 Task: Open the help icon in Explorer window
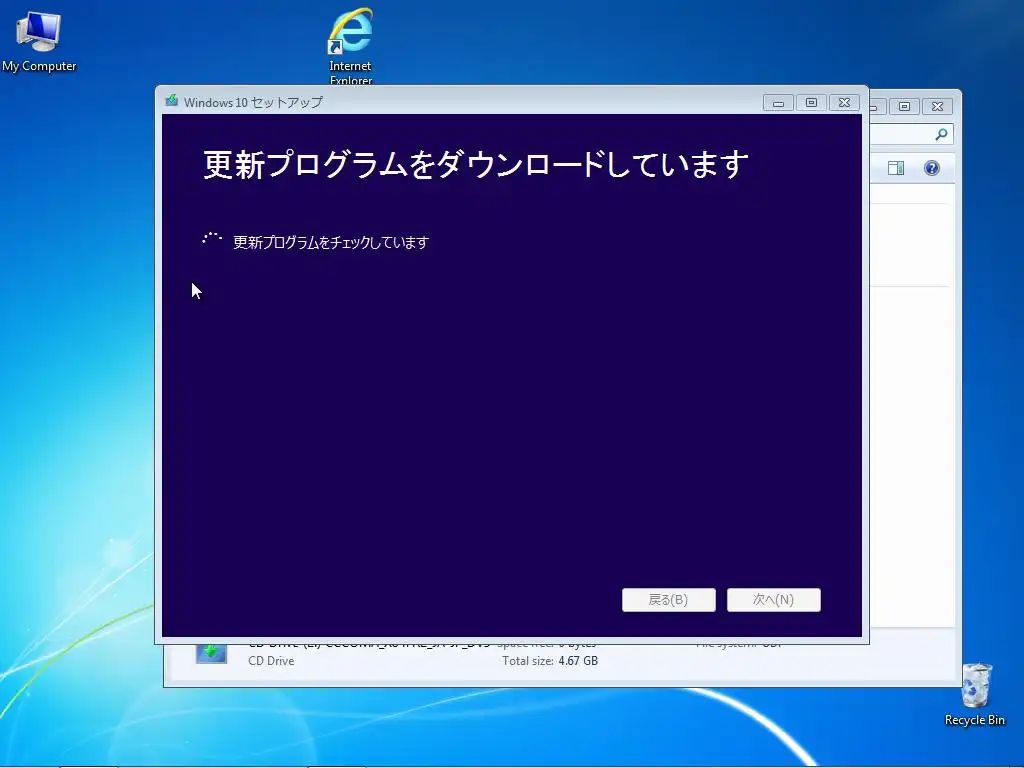pos(932,168)
